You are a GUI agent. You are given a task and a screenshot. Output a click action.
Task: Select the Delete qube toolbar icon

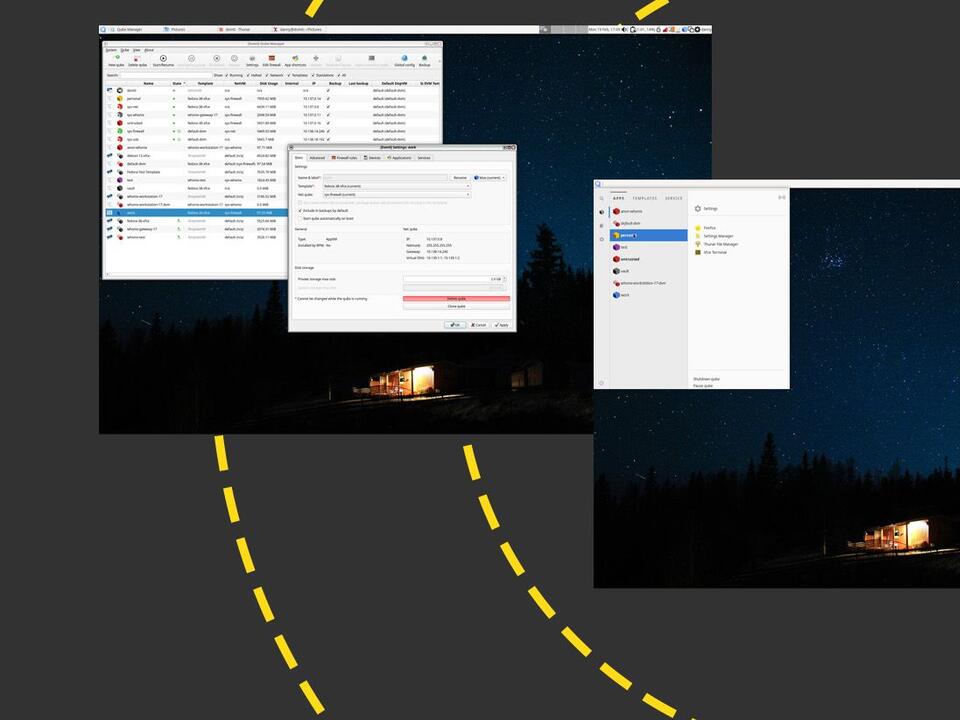pyautogui.click(x=135, y=60)
